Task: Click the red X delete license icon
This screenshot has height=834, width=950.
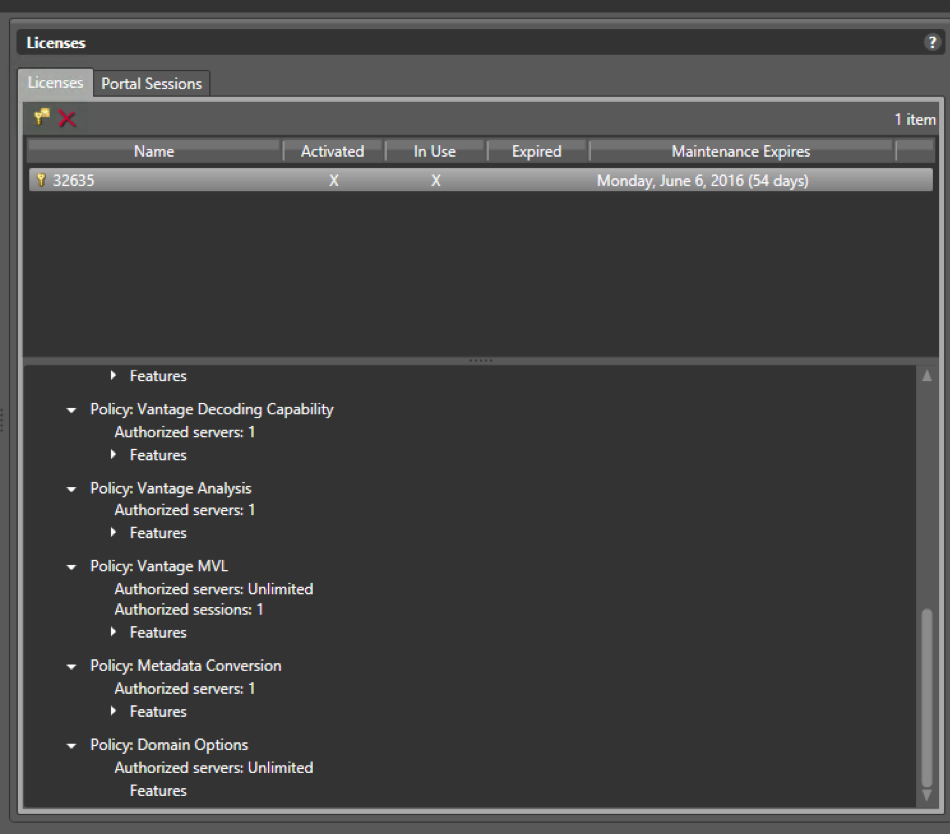Action: point(67,119)
